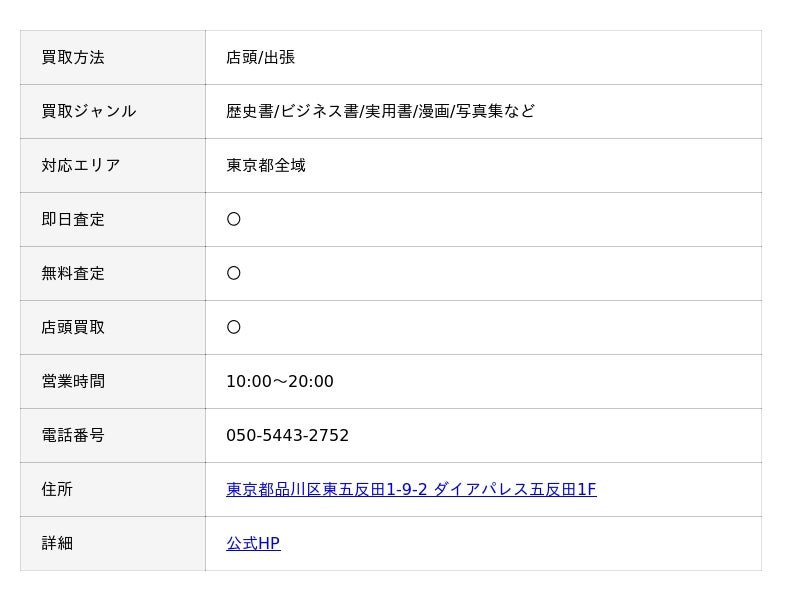Select the 詳細 row header

coord(57,543)
